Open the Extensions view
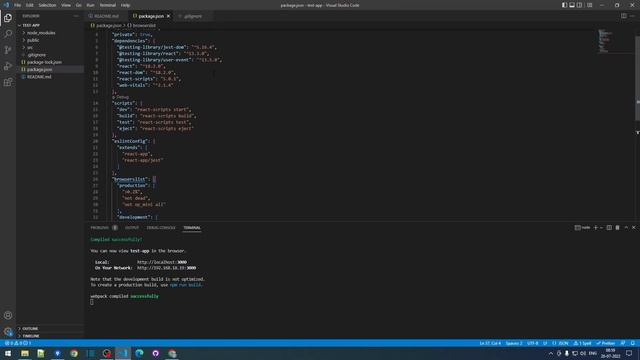 click(8, 82)
